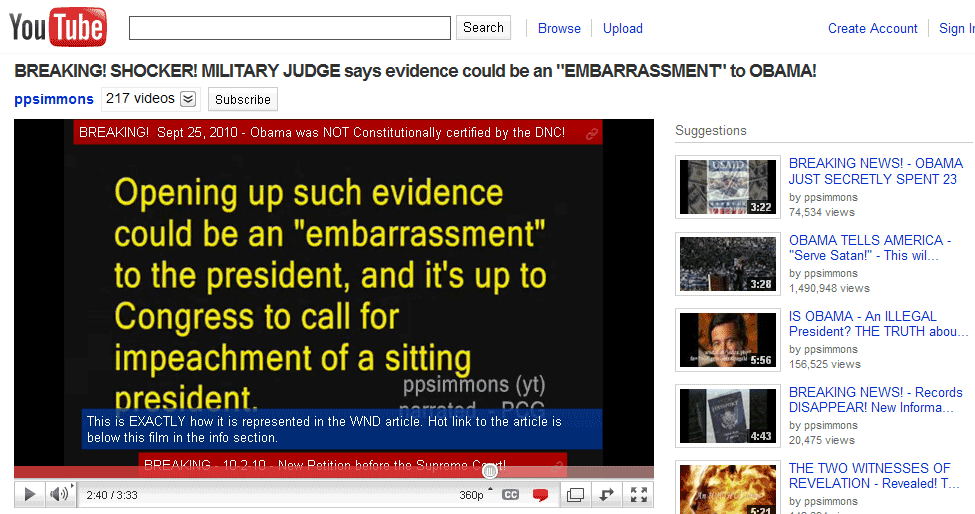Open 360p quality selector
Screen dimensions: 975x514
tap(472, 495)
